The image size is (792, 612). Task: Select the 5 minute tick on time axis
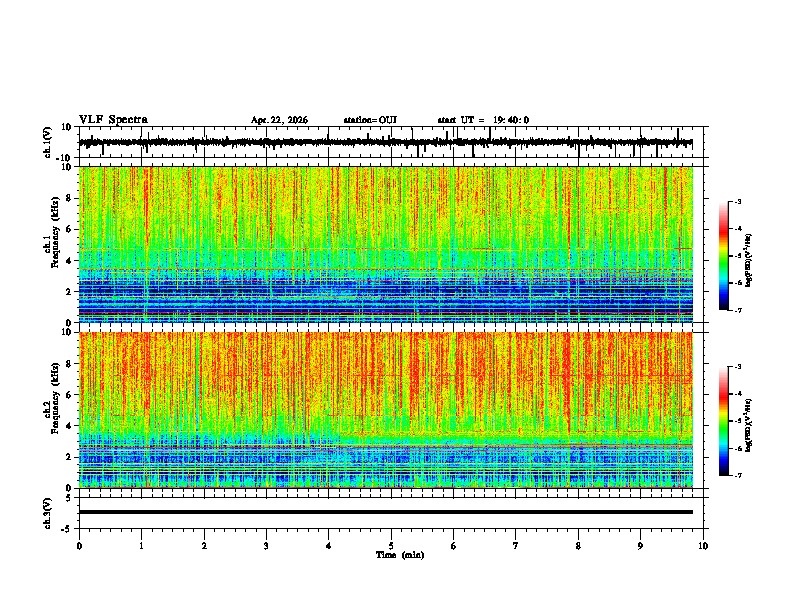(391, 546)
